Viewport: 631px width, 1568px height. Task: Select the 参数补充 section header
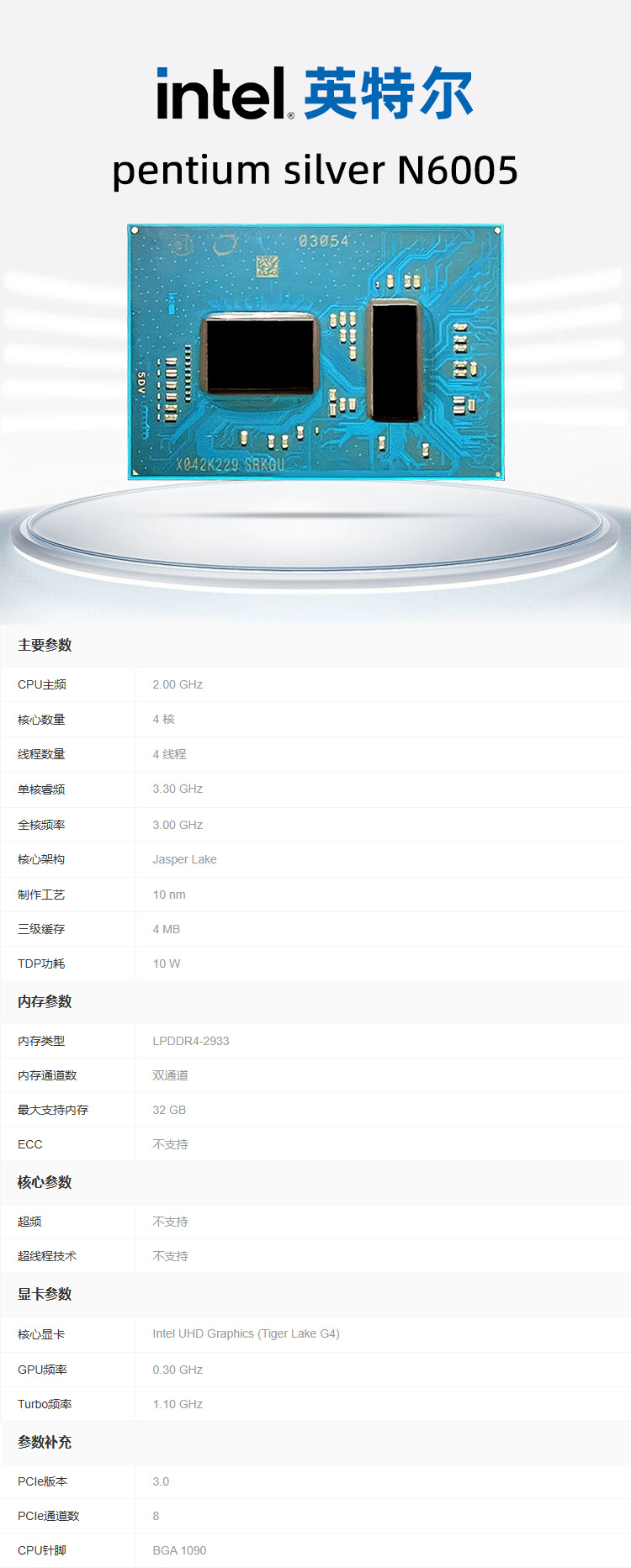pyautogui.click(x=45, y=1442)
